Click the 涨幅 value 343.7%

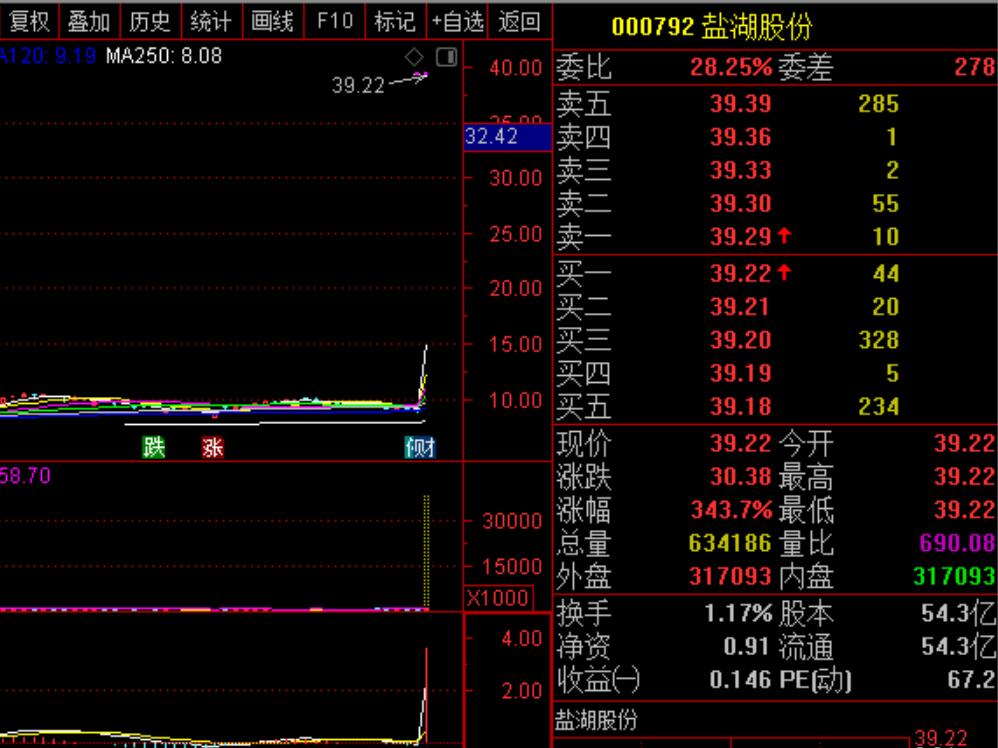pos(731,510)
